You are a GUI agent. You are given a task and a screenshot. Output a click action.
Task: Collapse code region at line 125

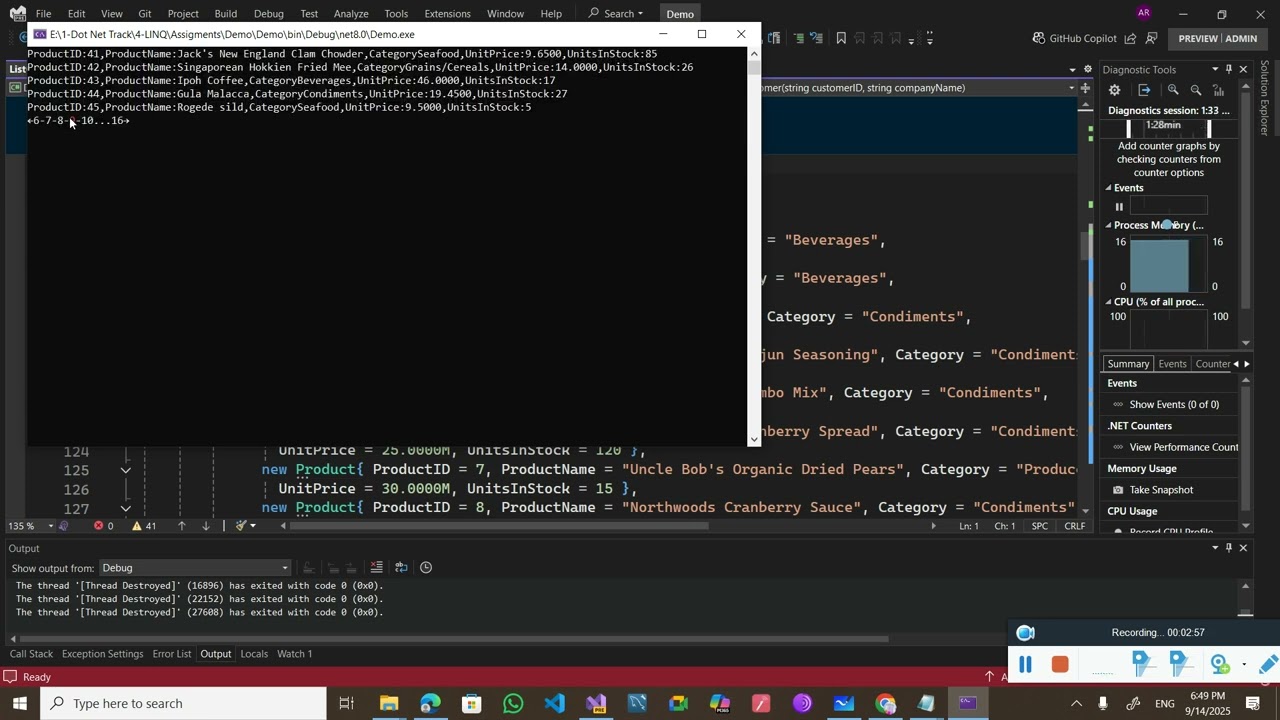[x=125, y=470]
